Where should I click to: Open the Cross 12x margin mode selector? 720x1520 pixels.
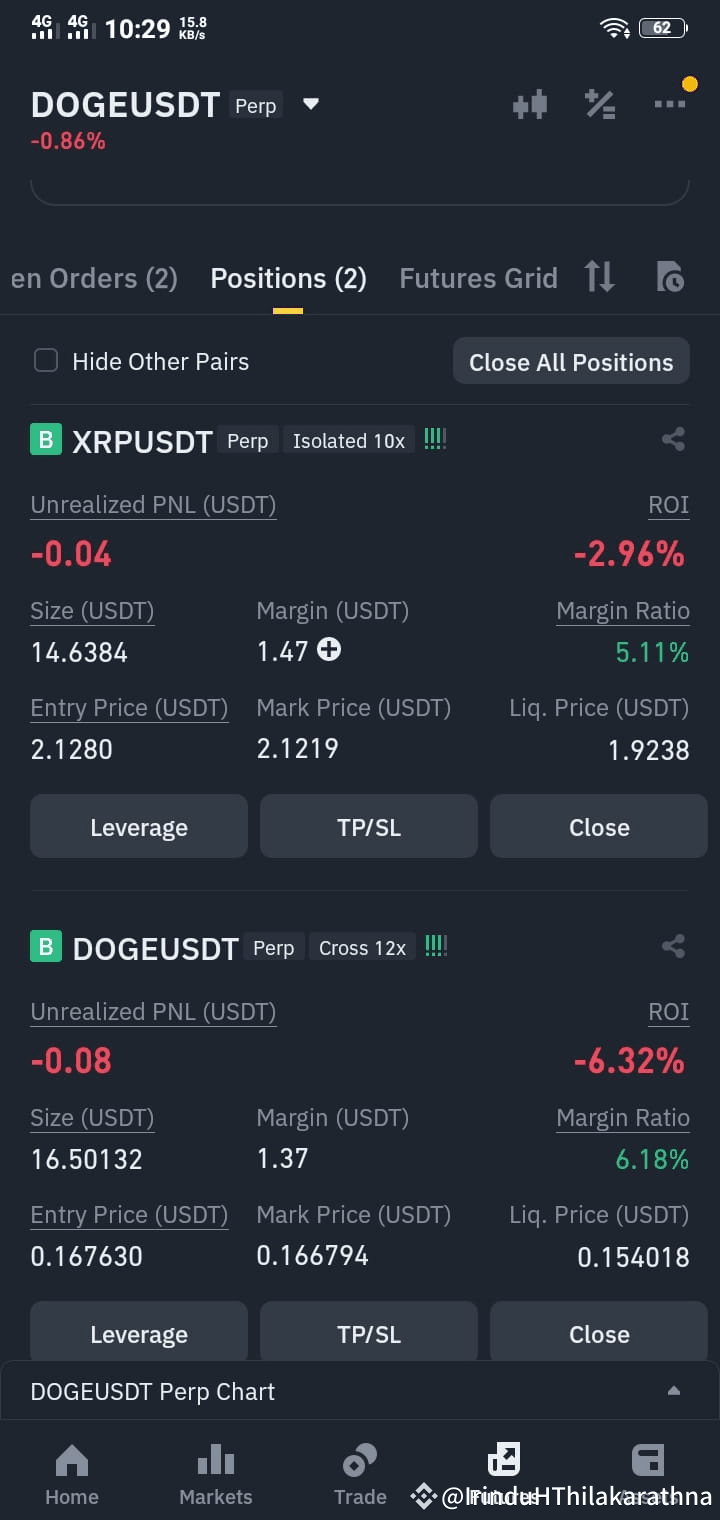[362, 948]
